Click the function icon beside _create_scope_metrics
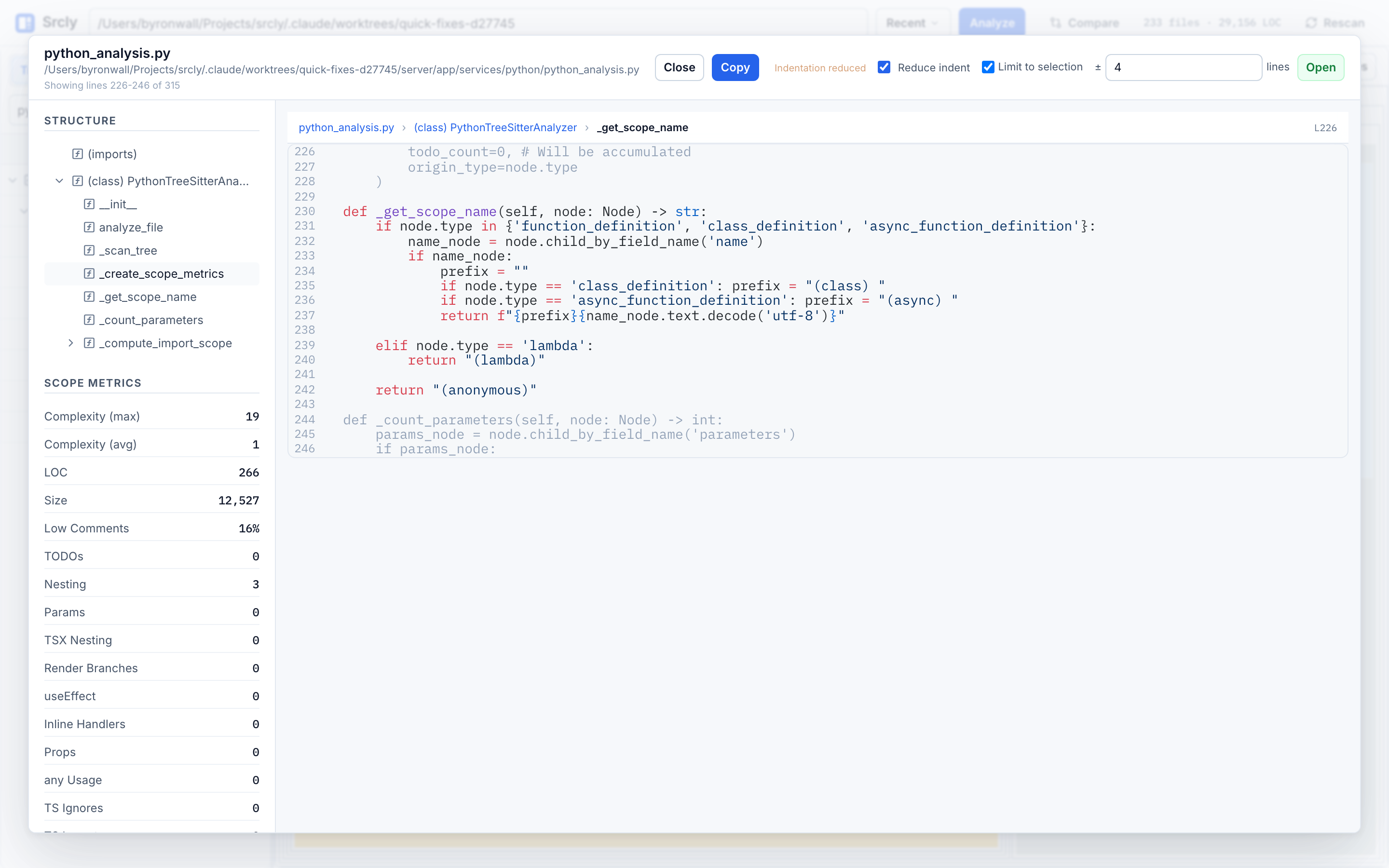This screenshot has height=868, width=1389. coord(89,274)
